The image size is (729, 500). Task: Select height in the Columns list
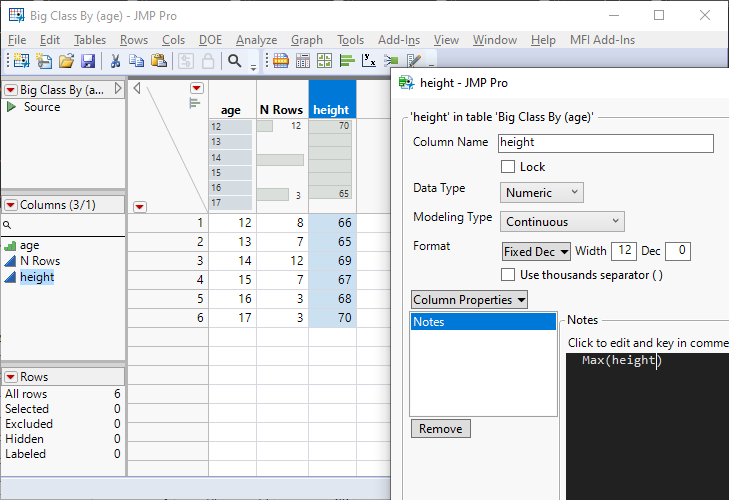tap(37, 277)
